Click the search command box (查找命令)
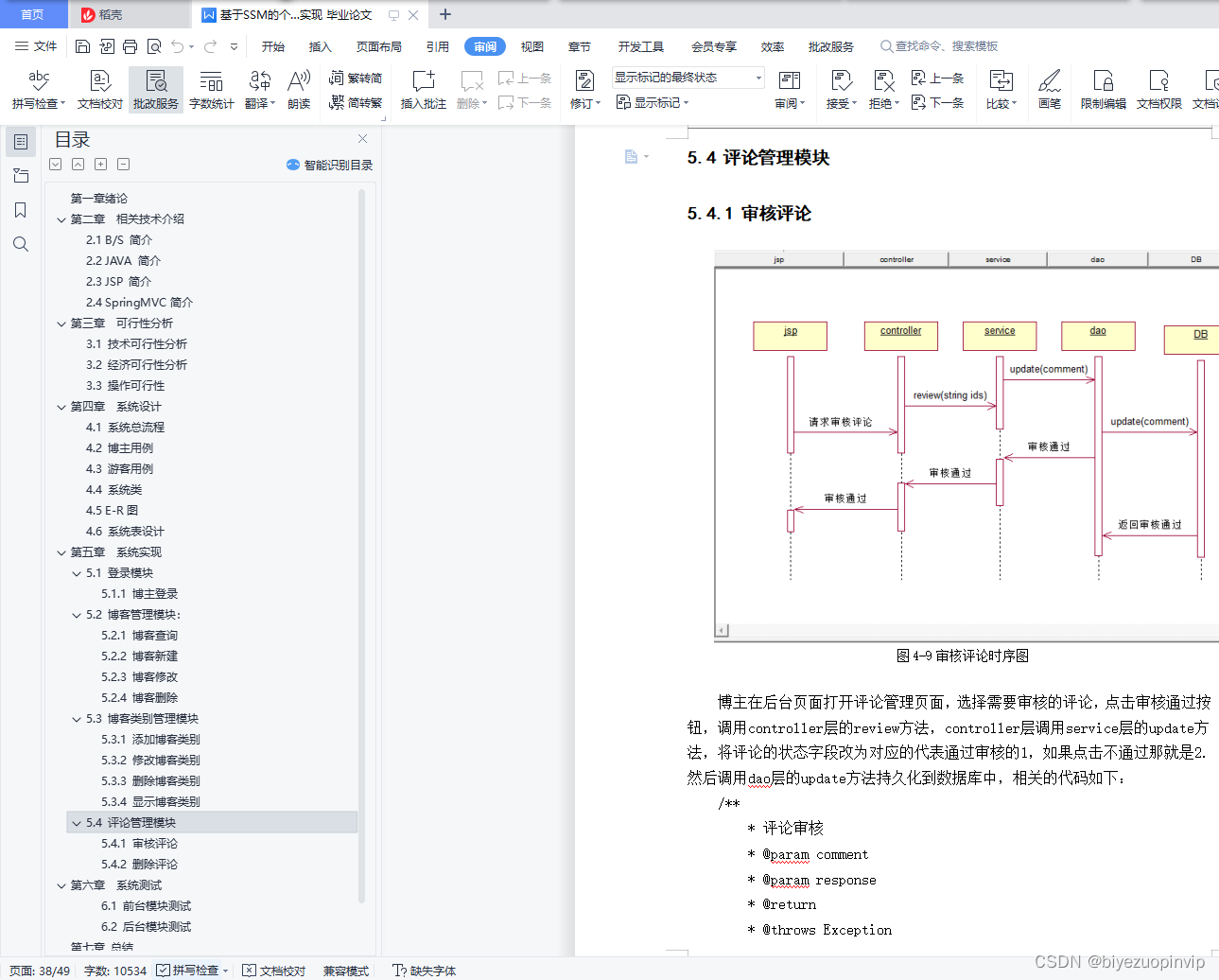This screenshot has width=1219, height=980. pyautogui.click(x=939, y=46)
